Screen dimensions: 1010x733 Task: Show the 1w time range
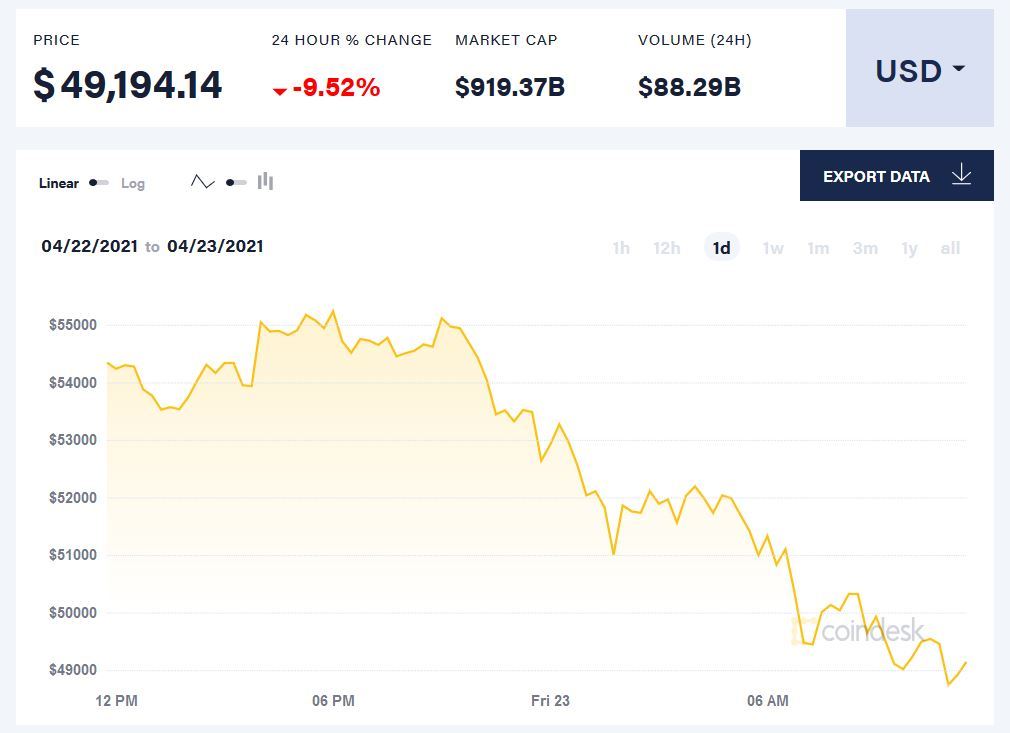click(773, 248)
